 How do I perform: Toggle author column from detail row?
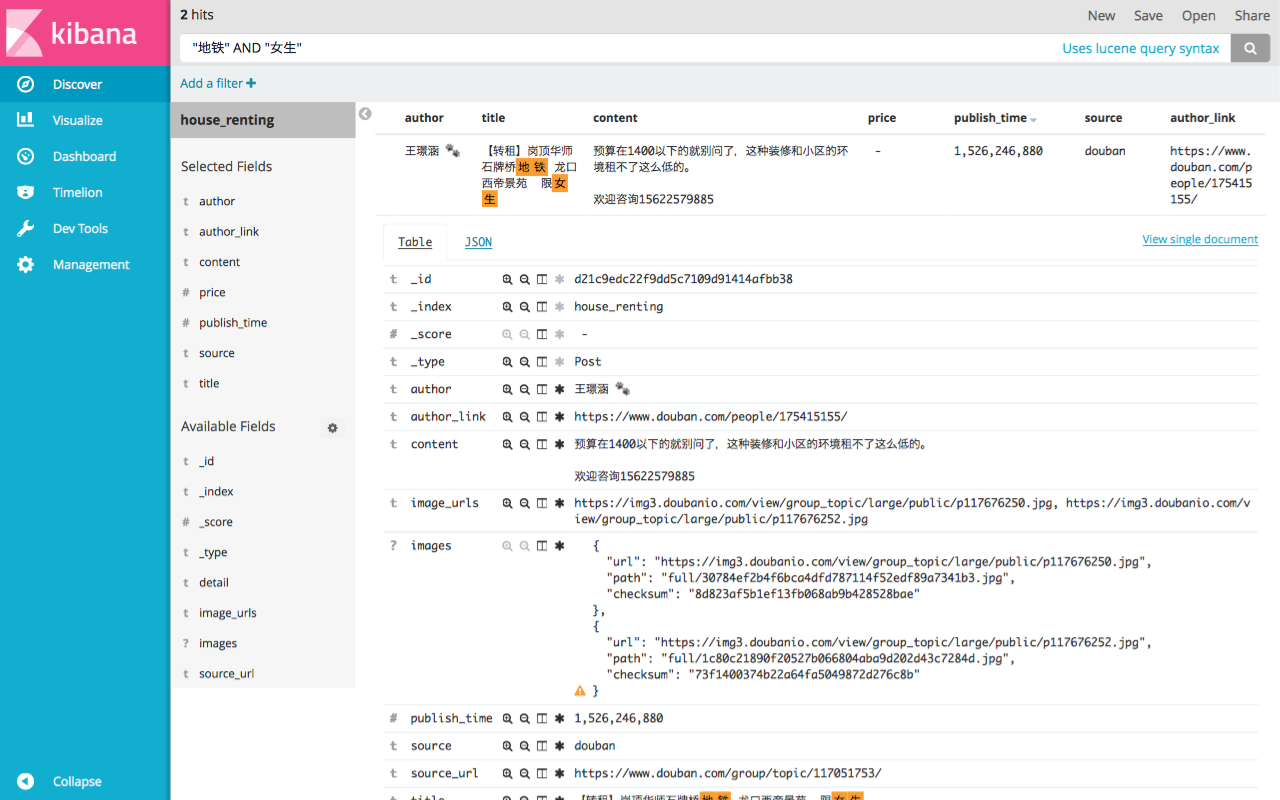click(542, 389)
